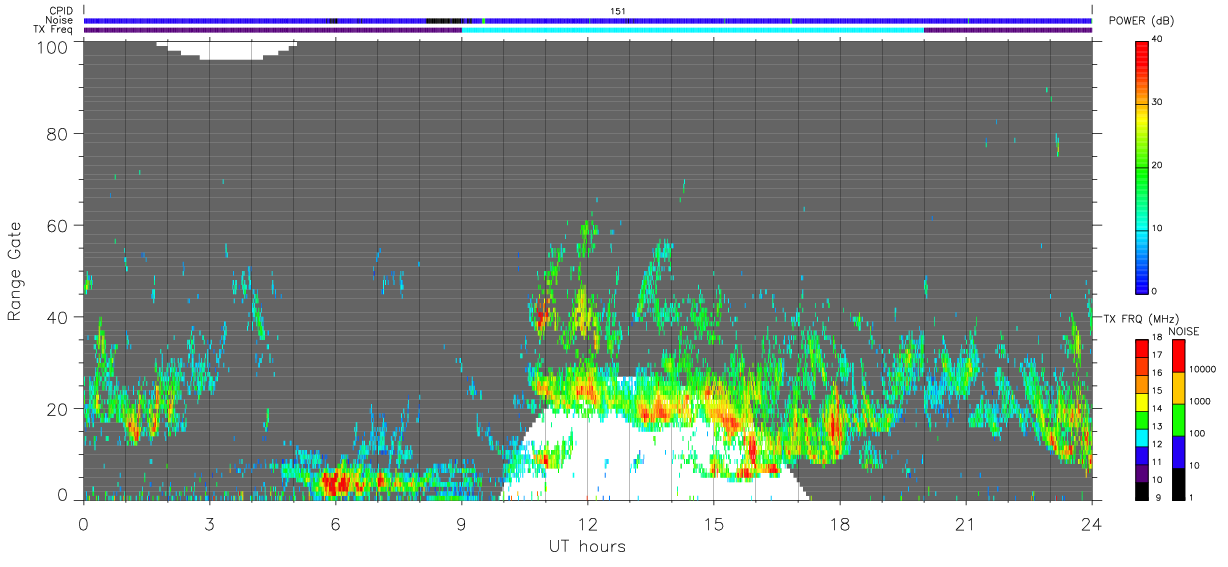
Task: Click the 100 tick on Range Gate axis
Action: (x=53, y=46)
